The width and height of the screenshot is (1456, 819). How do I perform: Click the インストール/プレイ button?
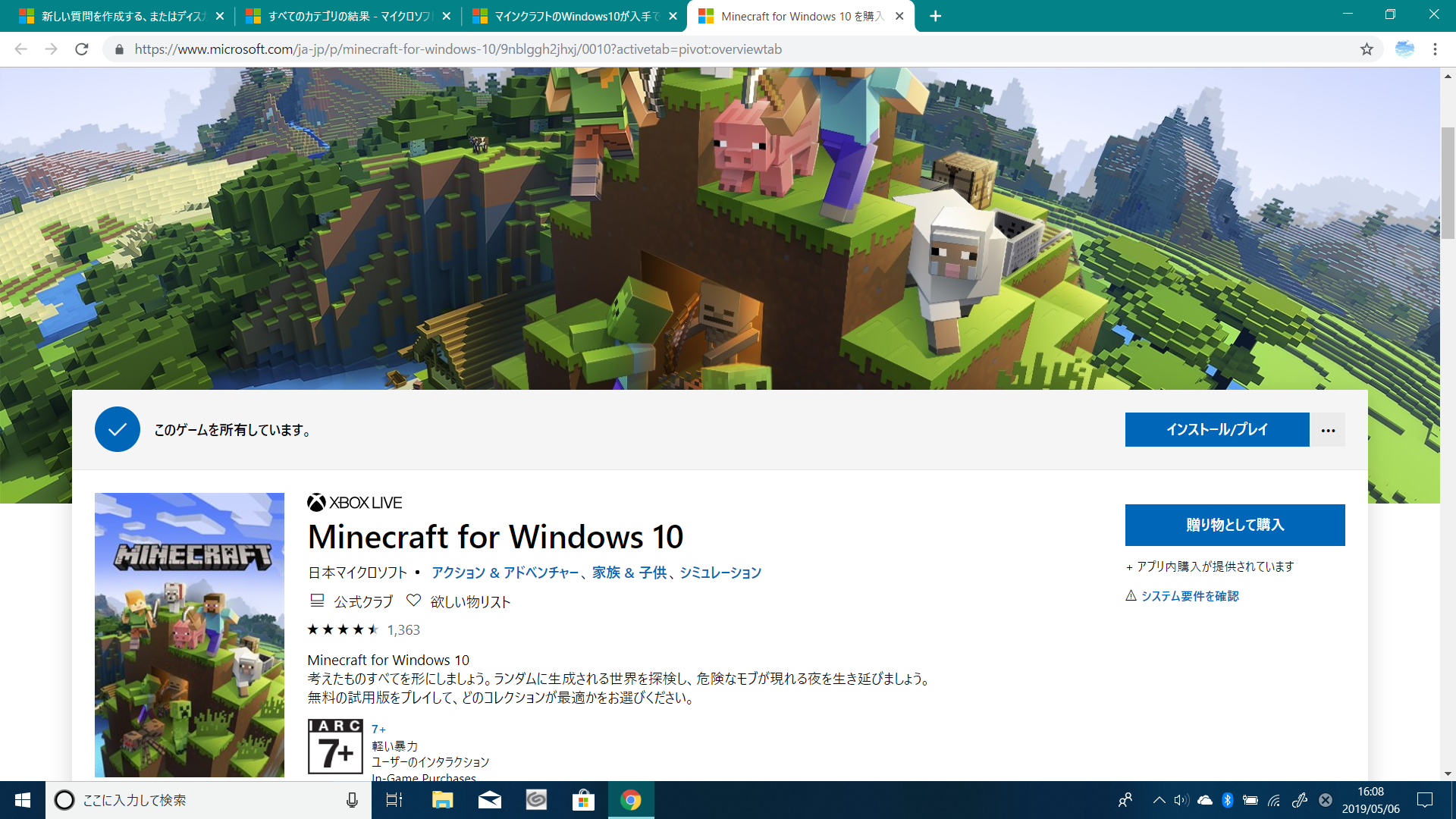pyautogui.click(x=1216, y=429)
